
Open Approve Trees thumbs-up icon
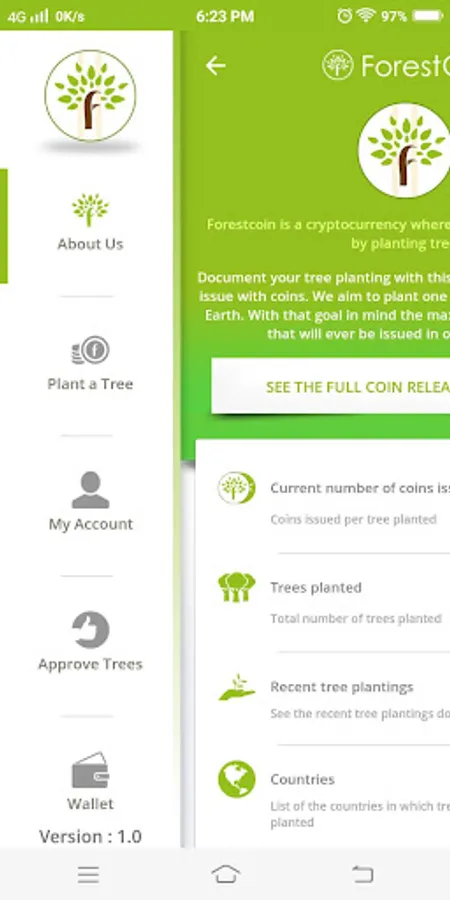tap(90, 630)
